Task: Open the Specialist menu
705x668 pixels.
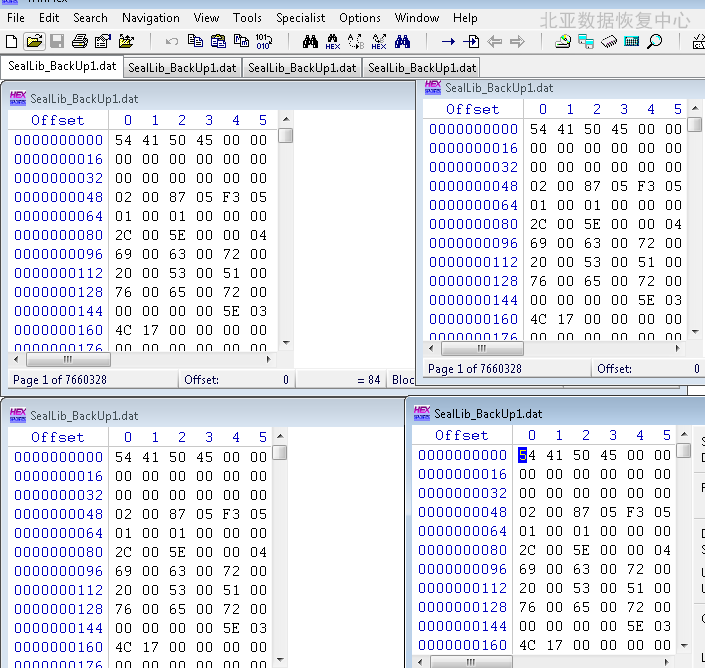Action: click(x=300, y=18)
